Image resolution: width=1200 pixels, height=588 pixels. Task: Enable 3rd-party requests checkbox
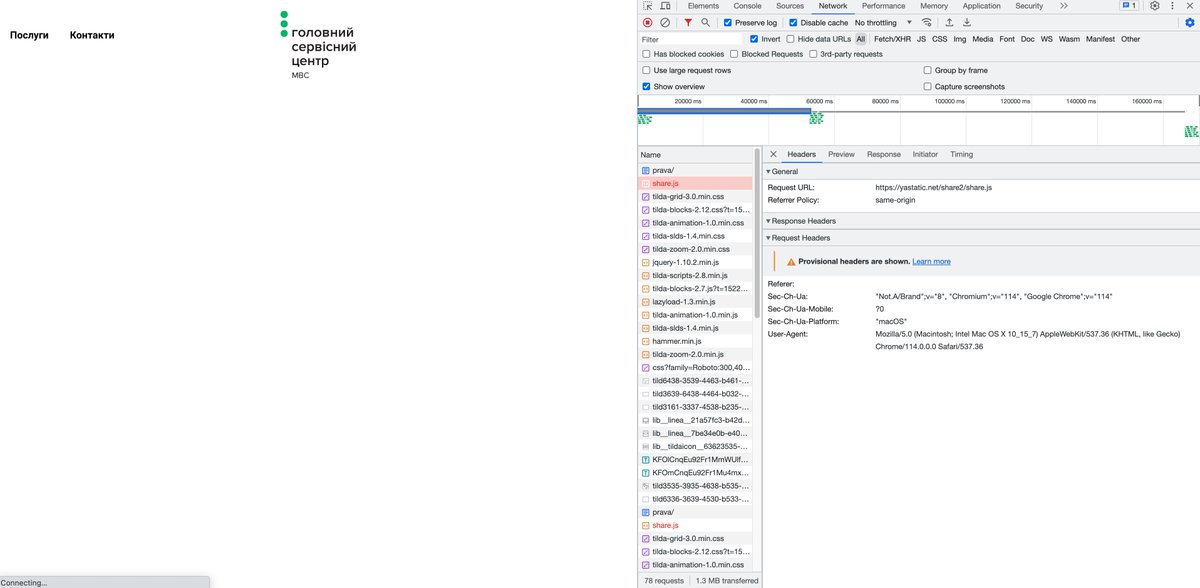click(x=813, y=54)
